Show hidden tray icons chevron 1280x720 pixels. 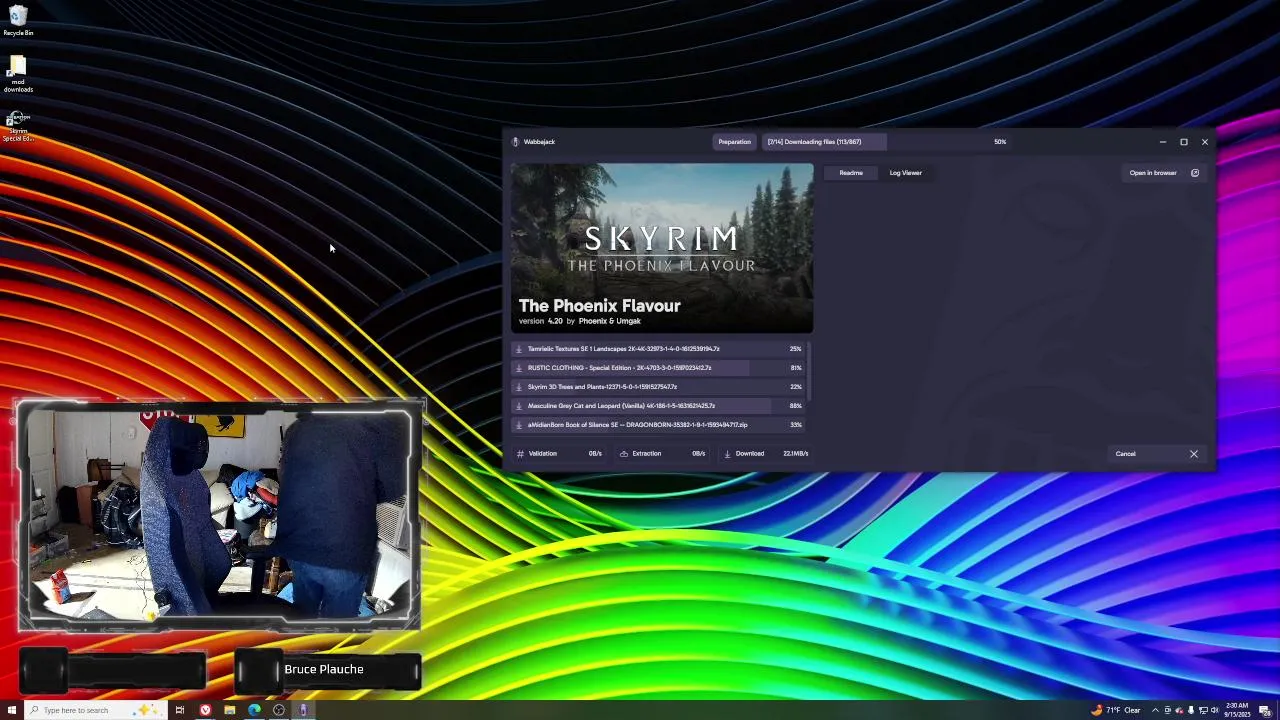pos(1156,710)
